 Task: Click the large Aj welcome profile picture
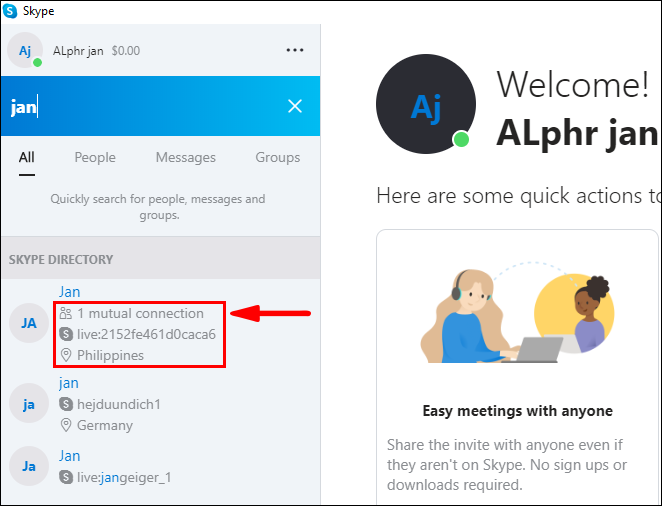click(426, 104)
